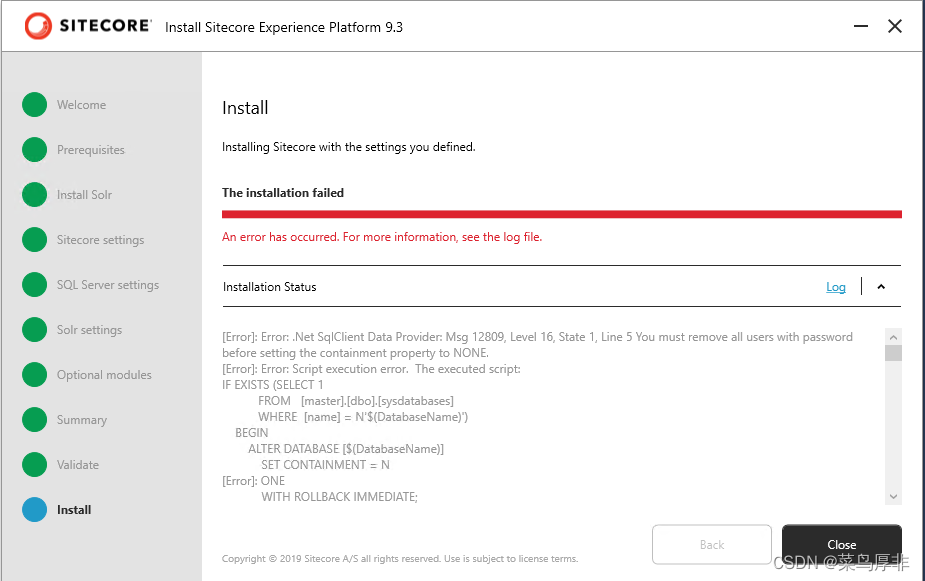Click the 'Installation Status' heading
925x581 pixels.
[270, 287]
